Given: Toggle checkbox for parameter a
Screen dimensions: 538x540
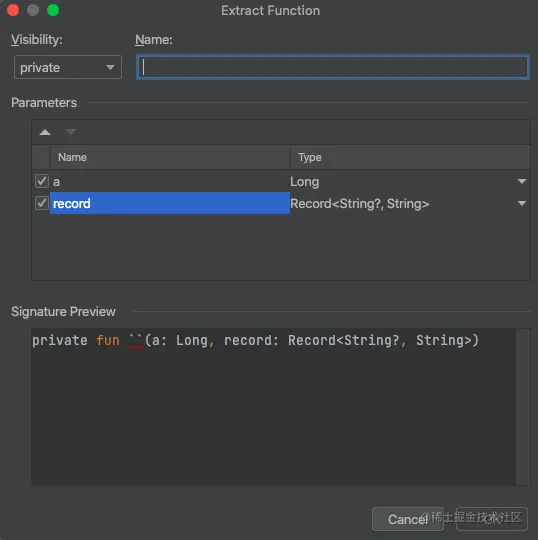Looking at the screenshot, I should pyautogui.click(x=42, y=181).
